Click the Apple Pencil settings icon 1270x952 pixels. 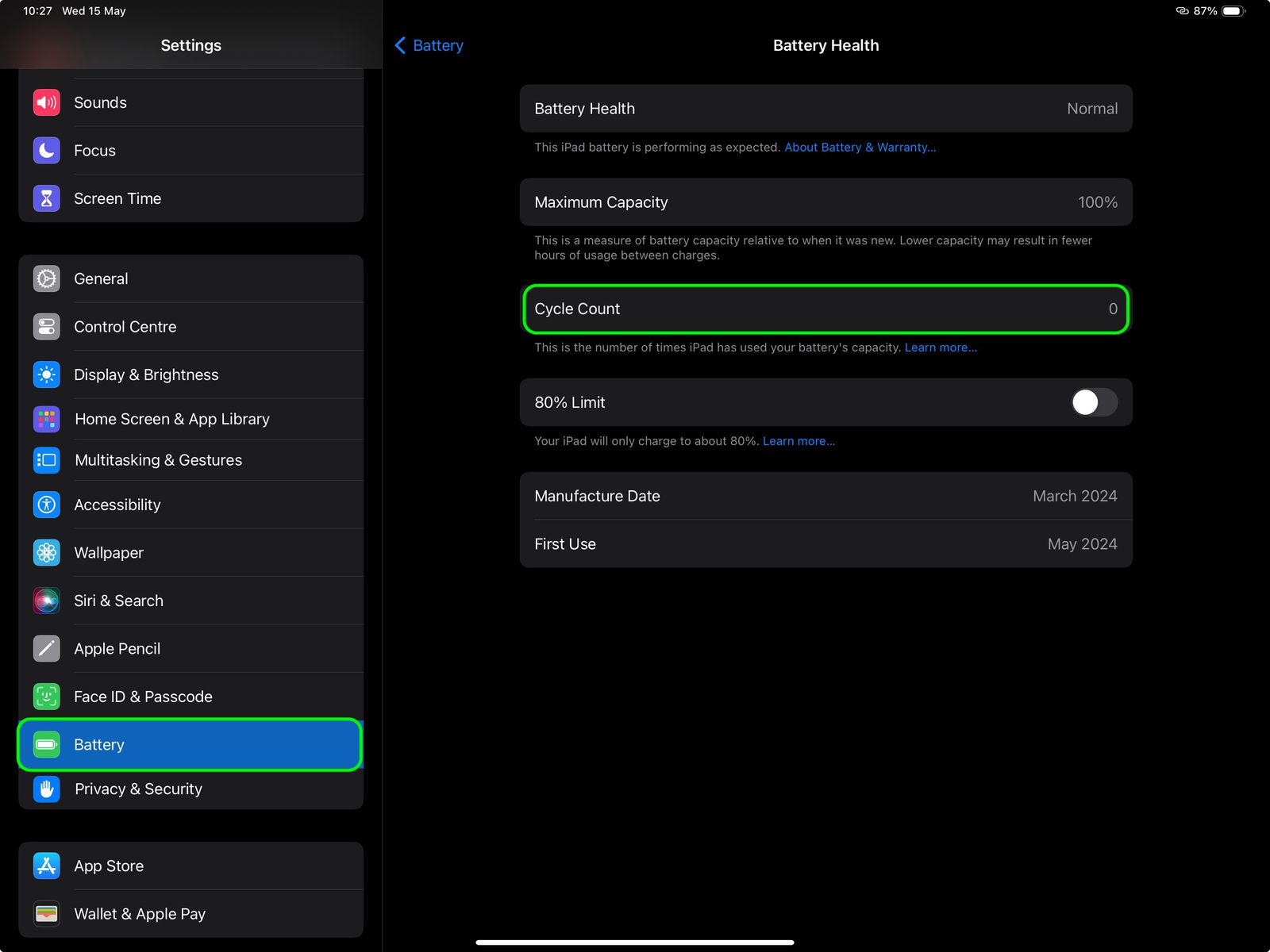[46, 648]
